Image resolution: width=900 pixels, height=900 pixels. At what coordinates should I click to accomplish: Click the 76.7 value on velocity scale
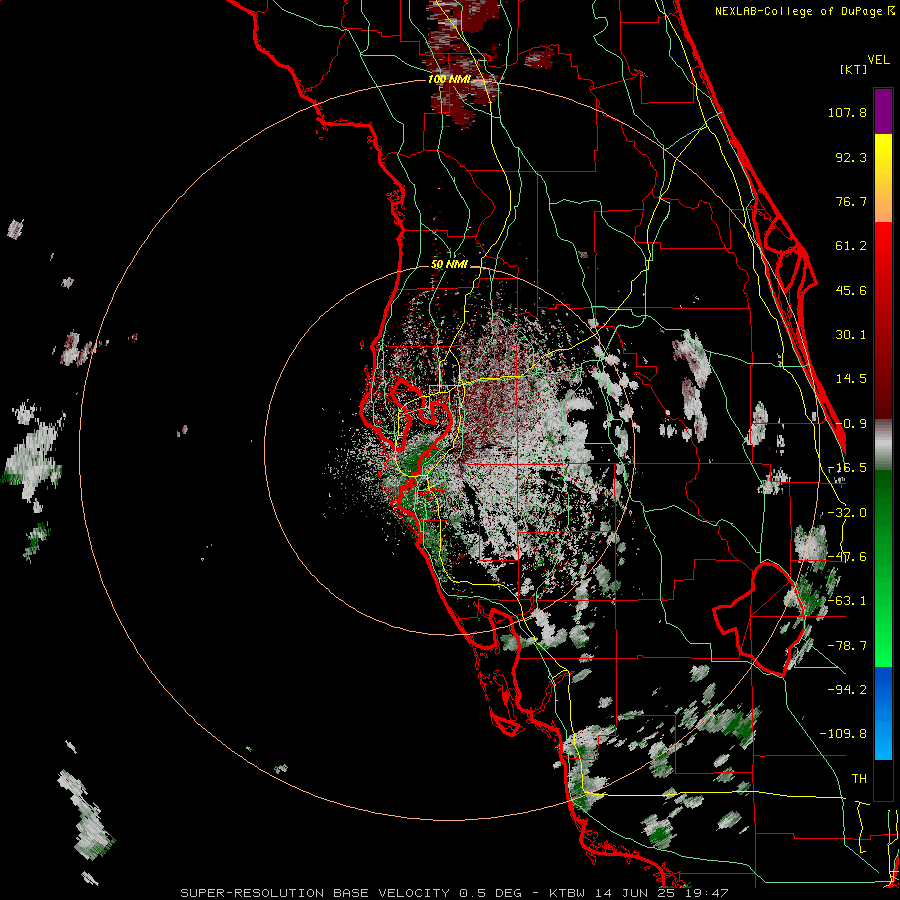pos(851,201)
